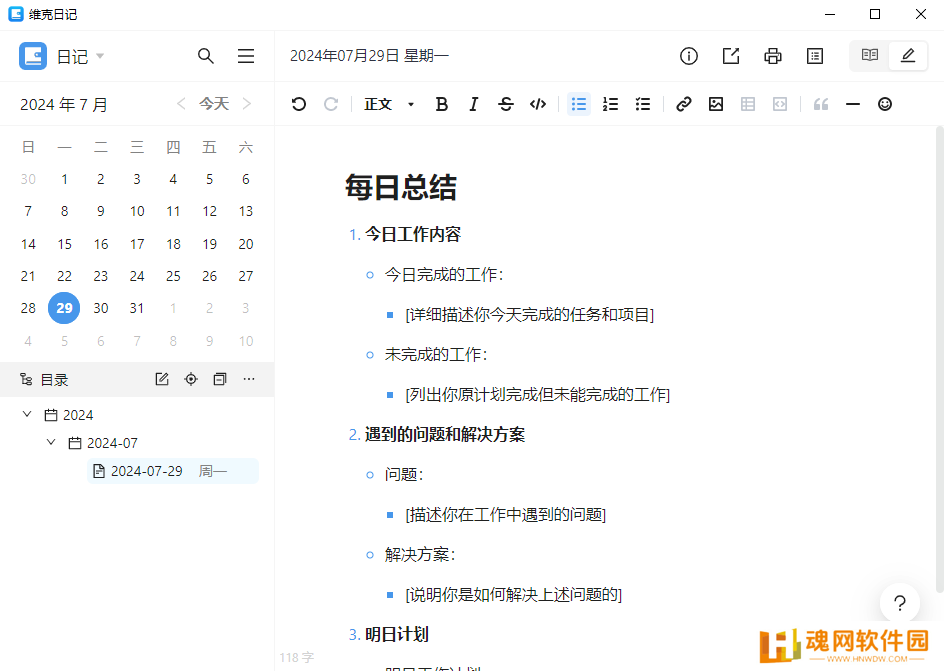
Task: Insert an image
Action: point(716,104)
